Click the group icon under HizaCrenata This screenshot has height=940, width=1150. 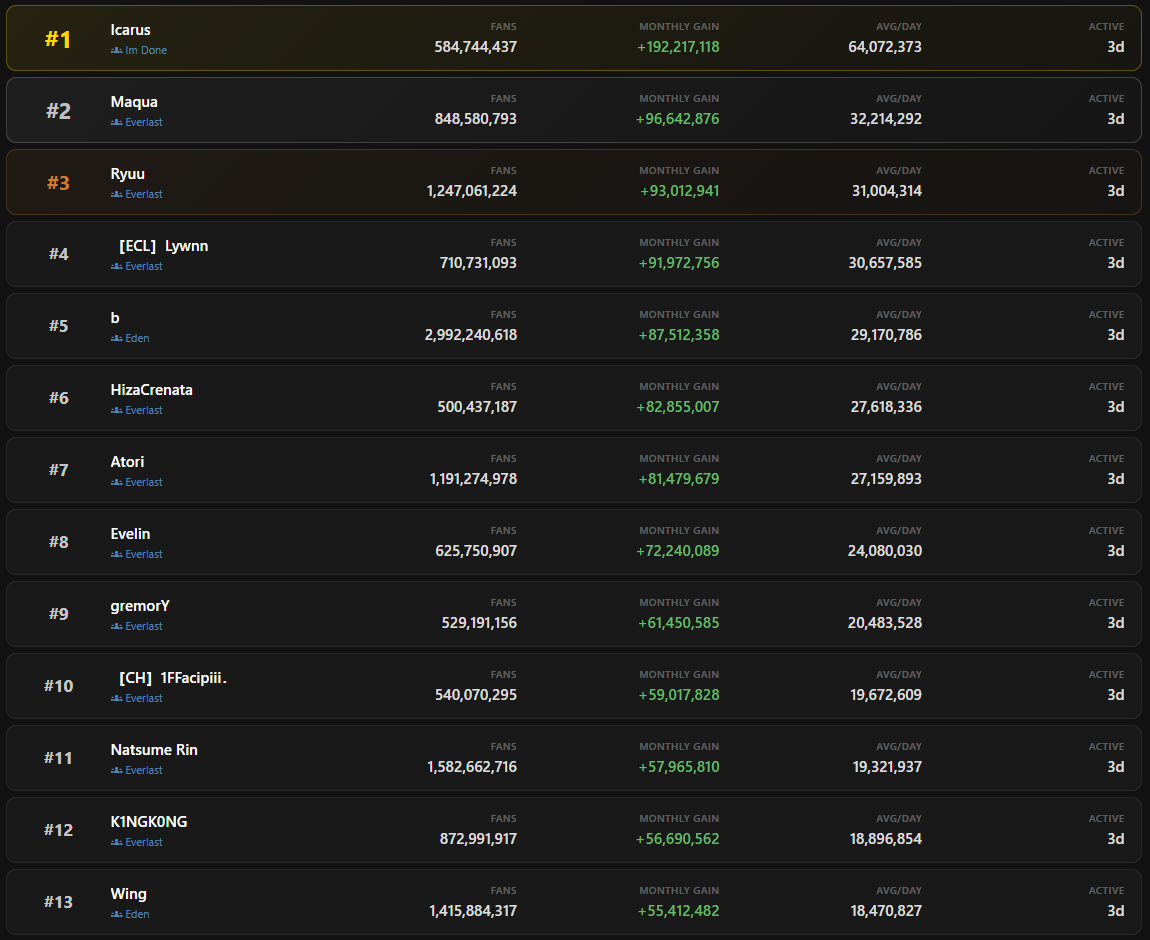coord(117,411)
